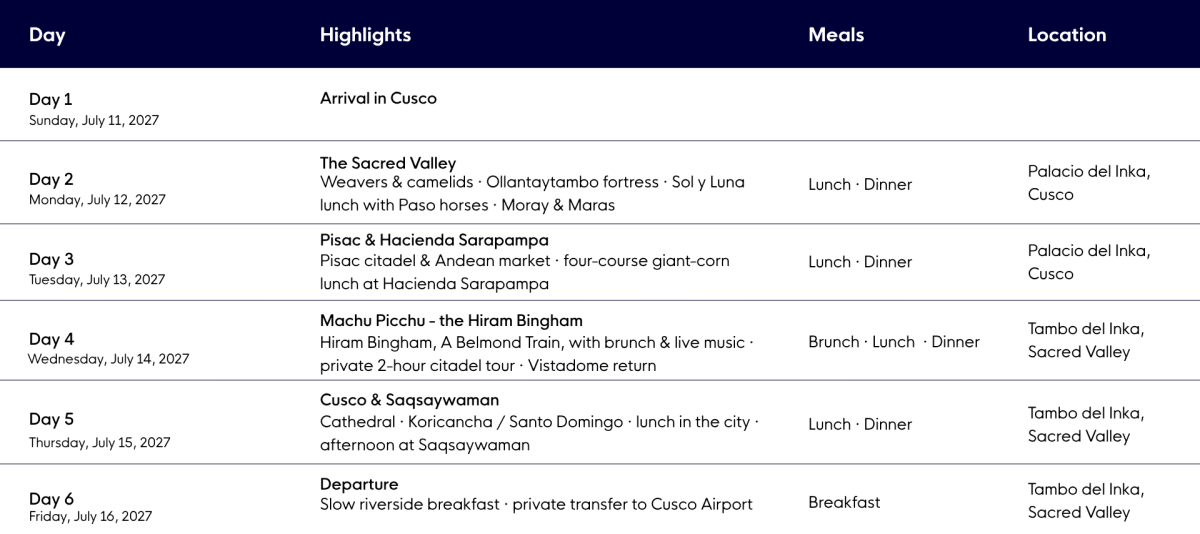This screenshot has width=1200, height=534.
Task: Click the Meals column header
Action: [x=836, y=35]
